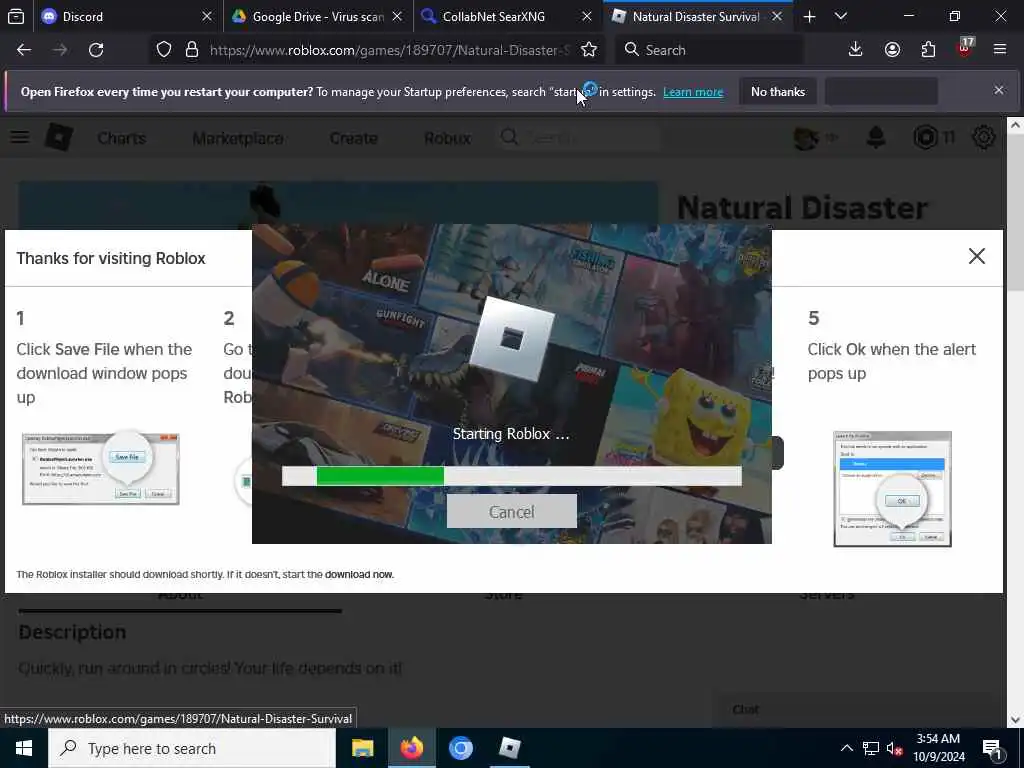Open the Firefox application menu
Image resolution: width=1024 pixels, height=768 pixels.
point(1000,50)
